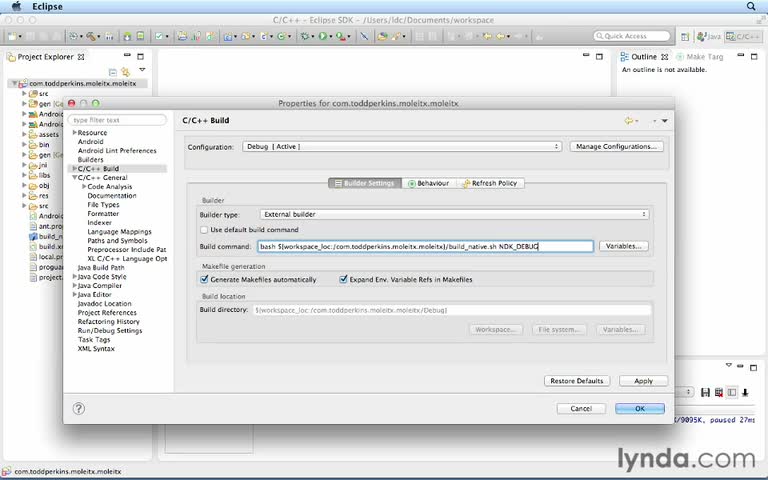Switch to the Behaviour tab
The image size is (768, 480).
point(429,183)
